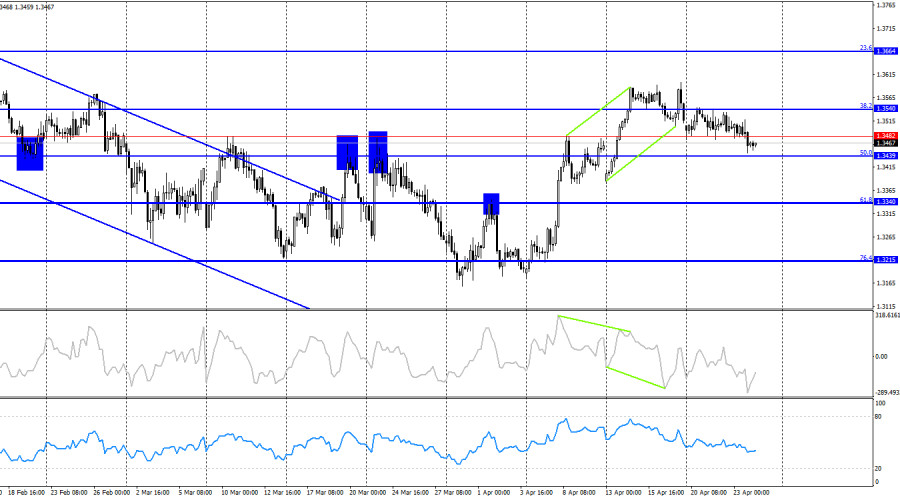The width and height of the screenshot is (900, 500).
Task: Click the 318.6161 indicator scale value
Action: [887, 315]
